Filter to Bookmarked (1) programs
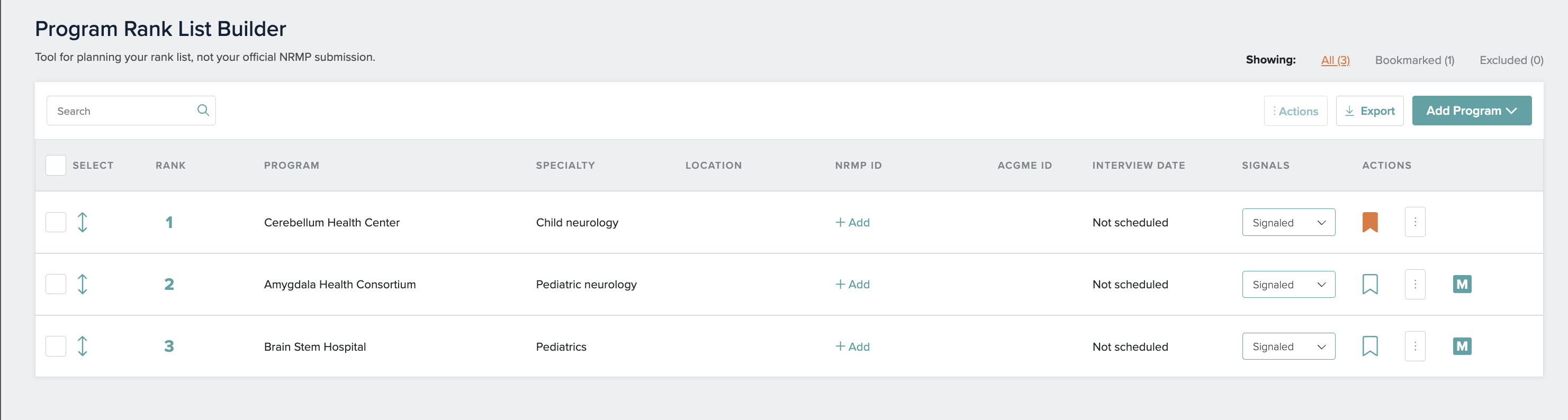Image resolution: width=1568 pixels, height=420 pixels. pos(1414,60)
